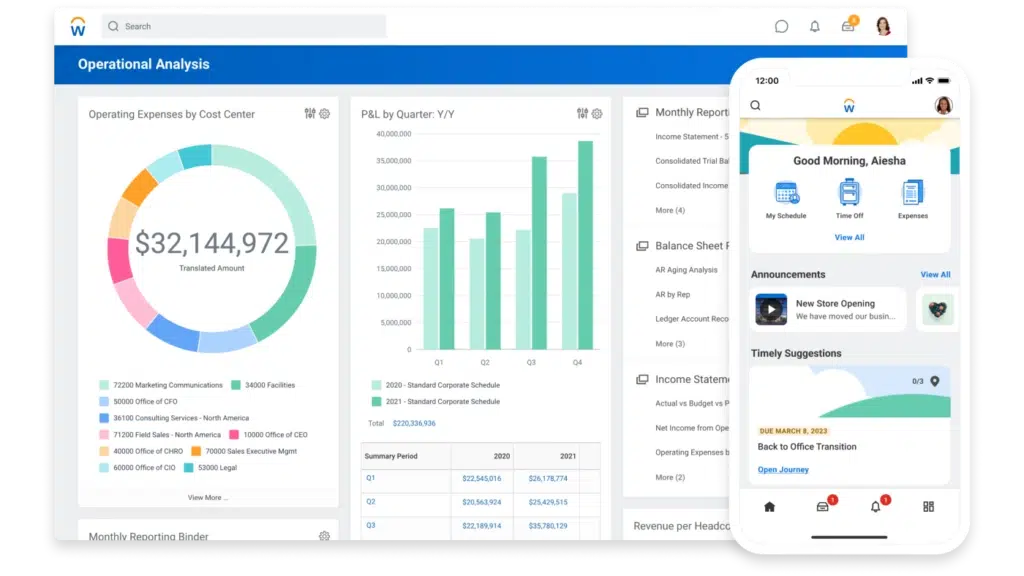
Task: Open the notifications bell in desktop header
Action: coord(815,27)
